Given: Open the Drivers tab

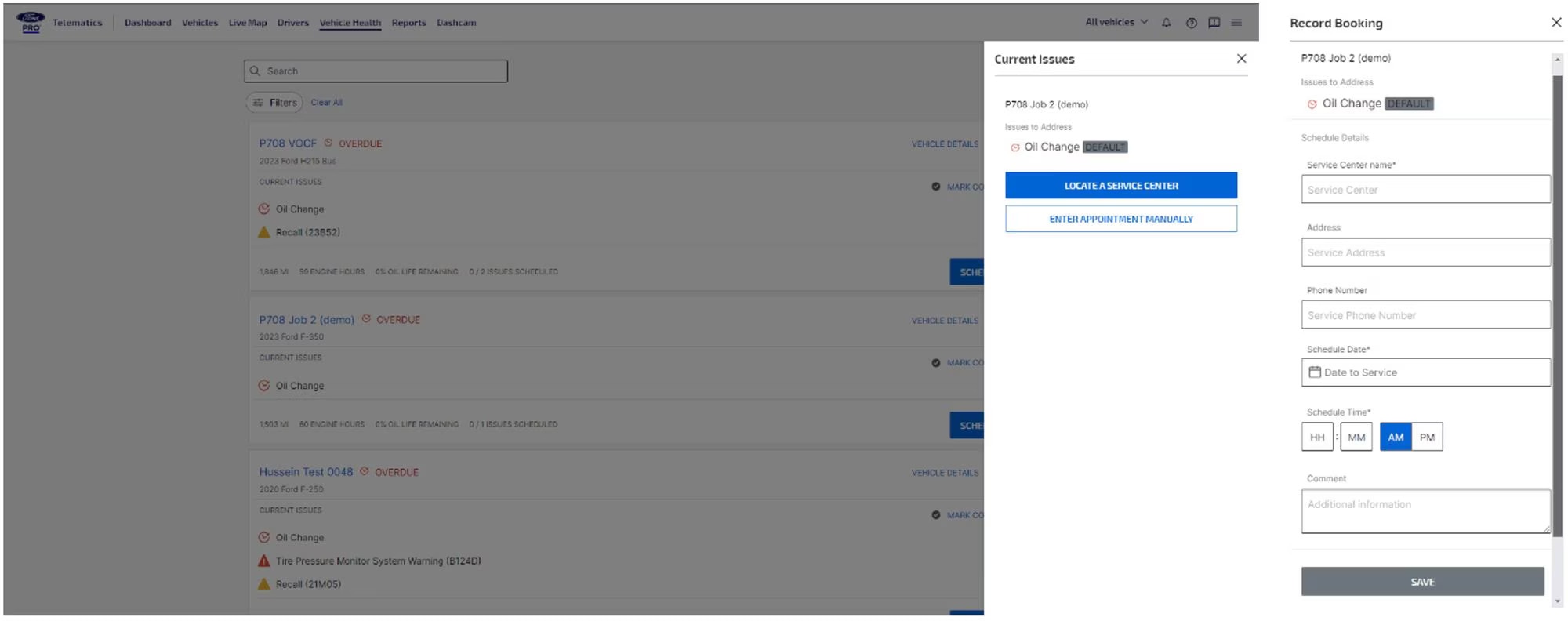Looking at the screenshot, I should [293, 23].
